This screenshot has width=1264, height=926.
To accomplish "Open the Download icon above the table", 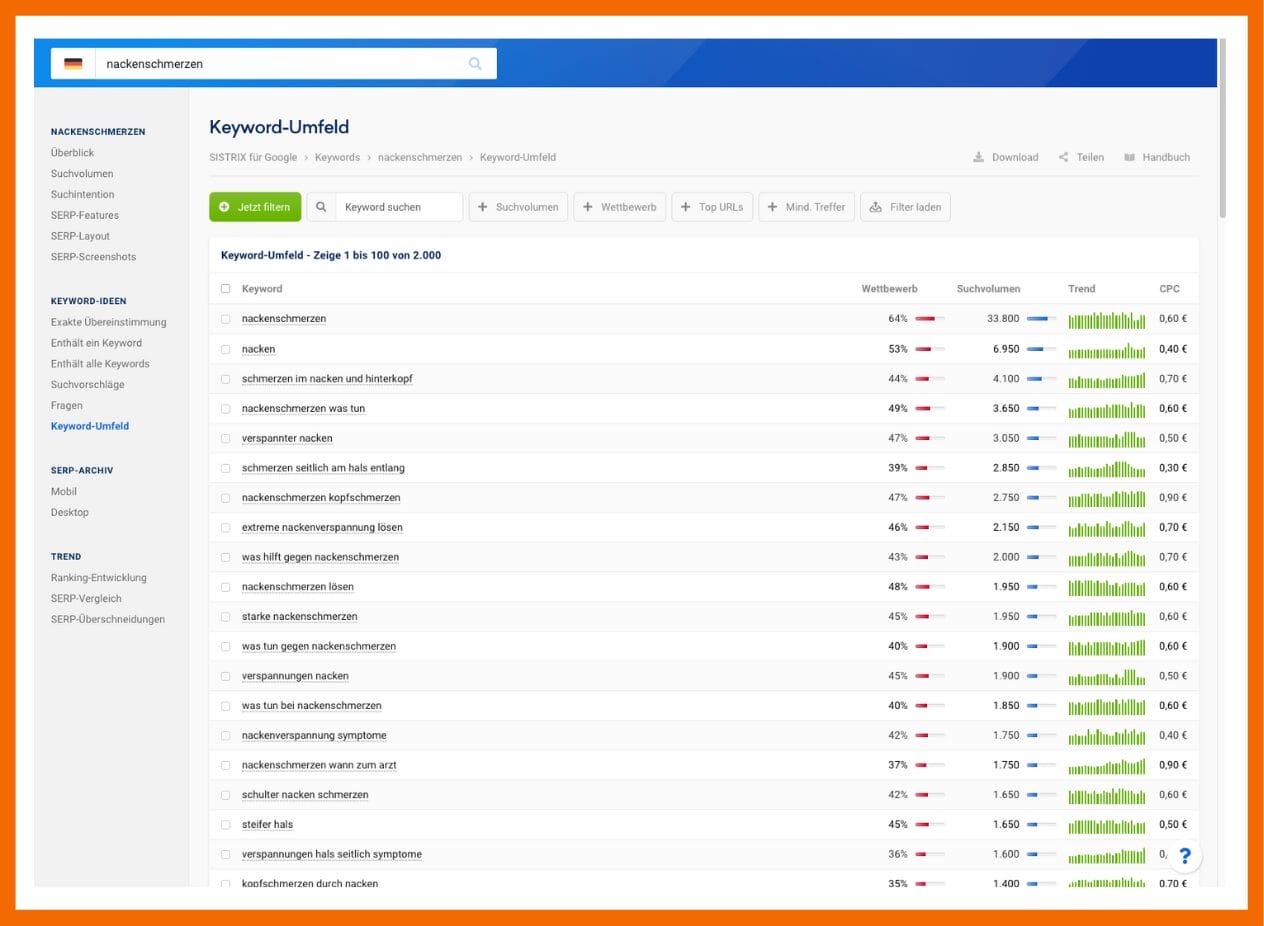I will (x=977, y=157).
